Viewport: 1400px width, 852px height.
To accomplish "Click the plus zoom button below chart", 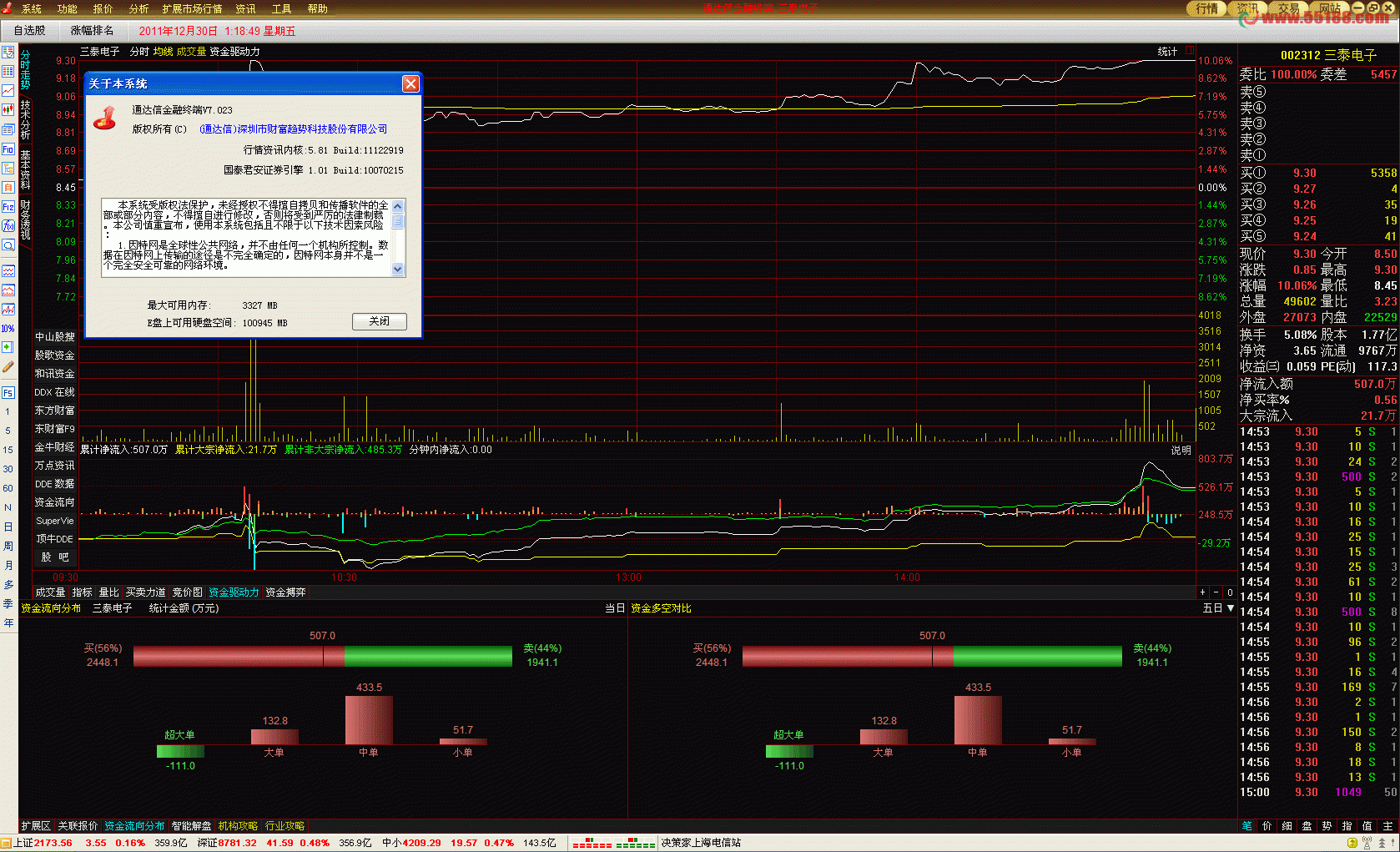I will [1202, 592].
